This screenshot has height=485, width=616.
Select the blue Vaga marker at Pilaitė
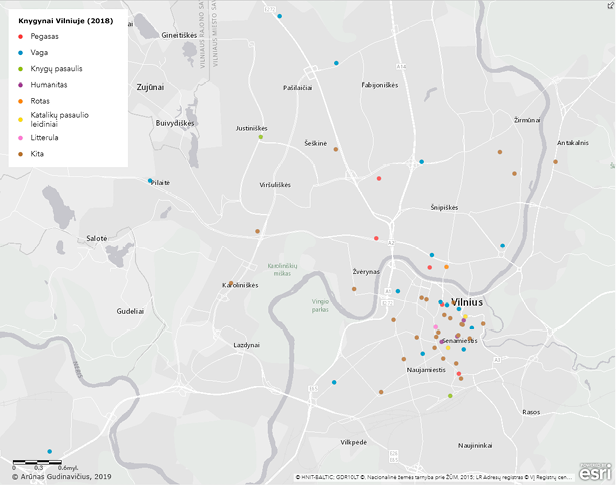[x=150, y=181]
